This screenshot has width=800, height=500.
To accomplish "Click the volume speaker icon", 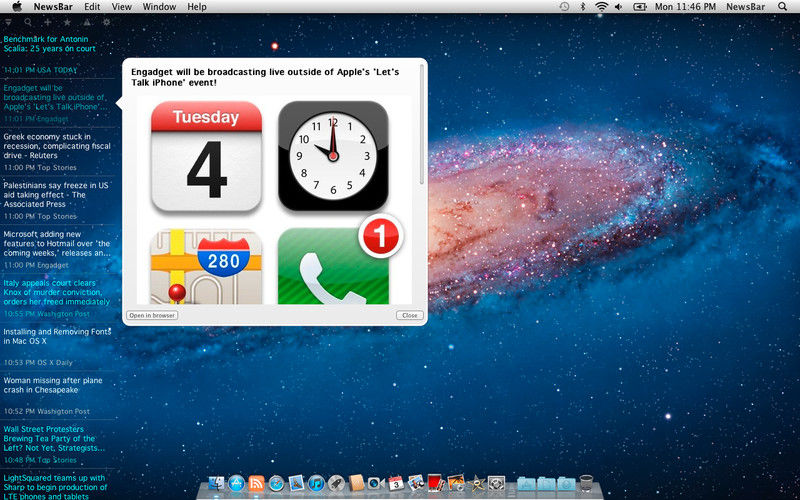I will coord(618,7).
